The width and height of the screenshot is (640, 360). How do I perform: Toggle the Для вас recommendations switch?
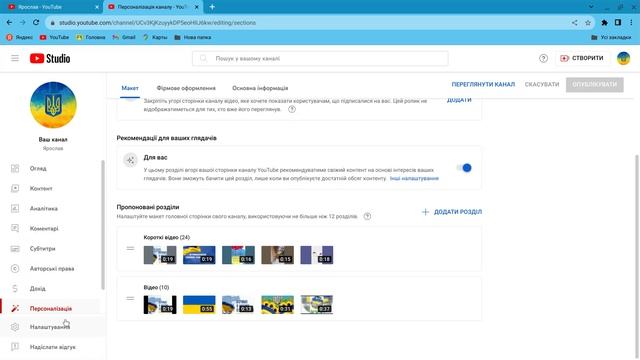point(464,168)
